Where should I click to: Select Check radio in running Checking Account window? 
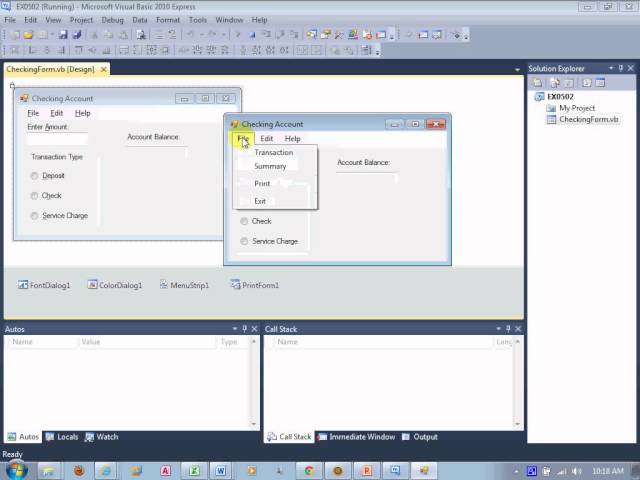click(244, 221)
